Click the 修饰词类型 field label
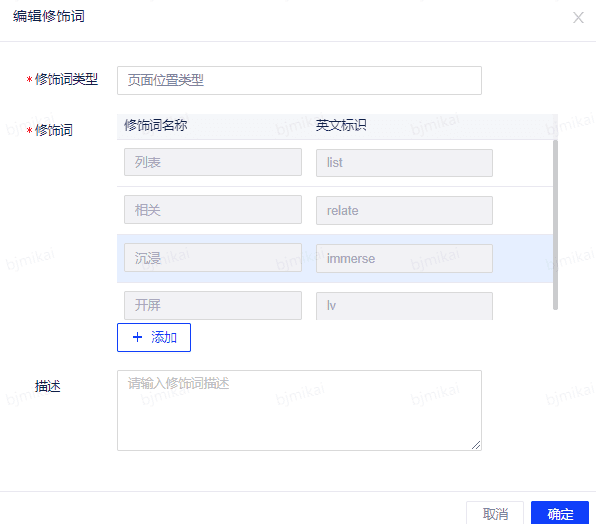Viewport: 596px width, 524px height. 66,80
